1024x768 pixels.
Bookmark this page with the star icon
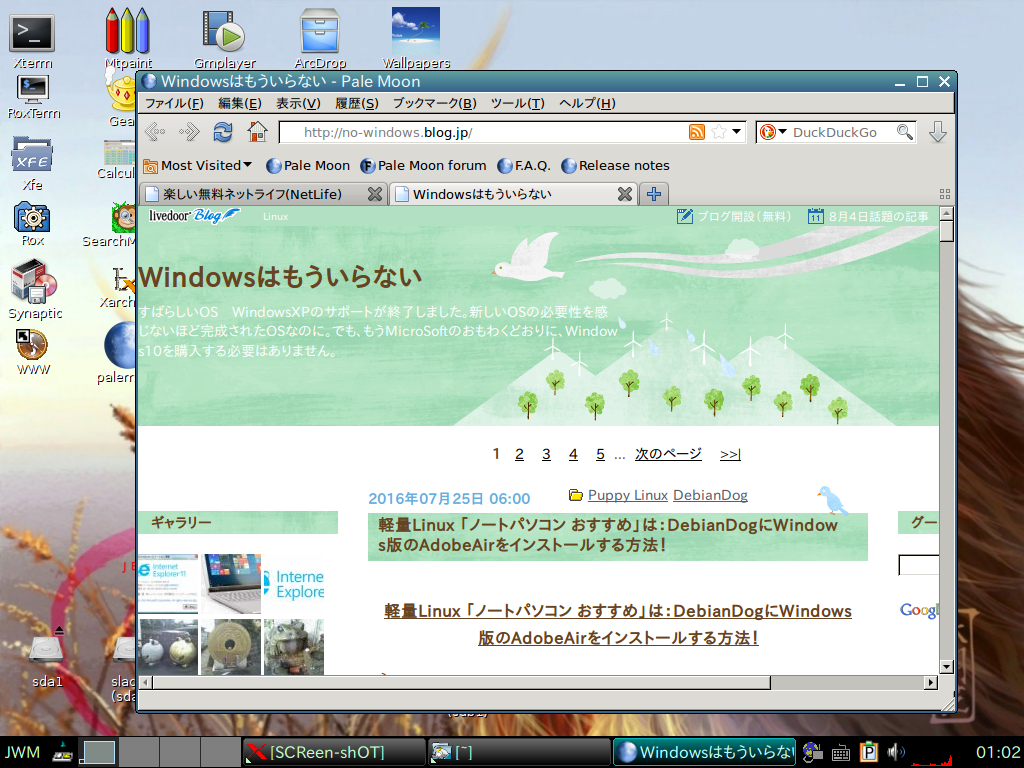click(719, 132)
